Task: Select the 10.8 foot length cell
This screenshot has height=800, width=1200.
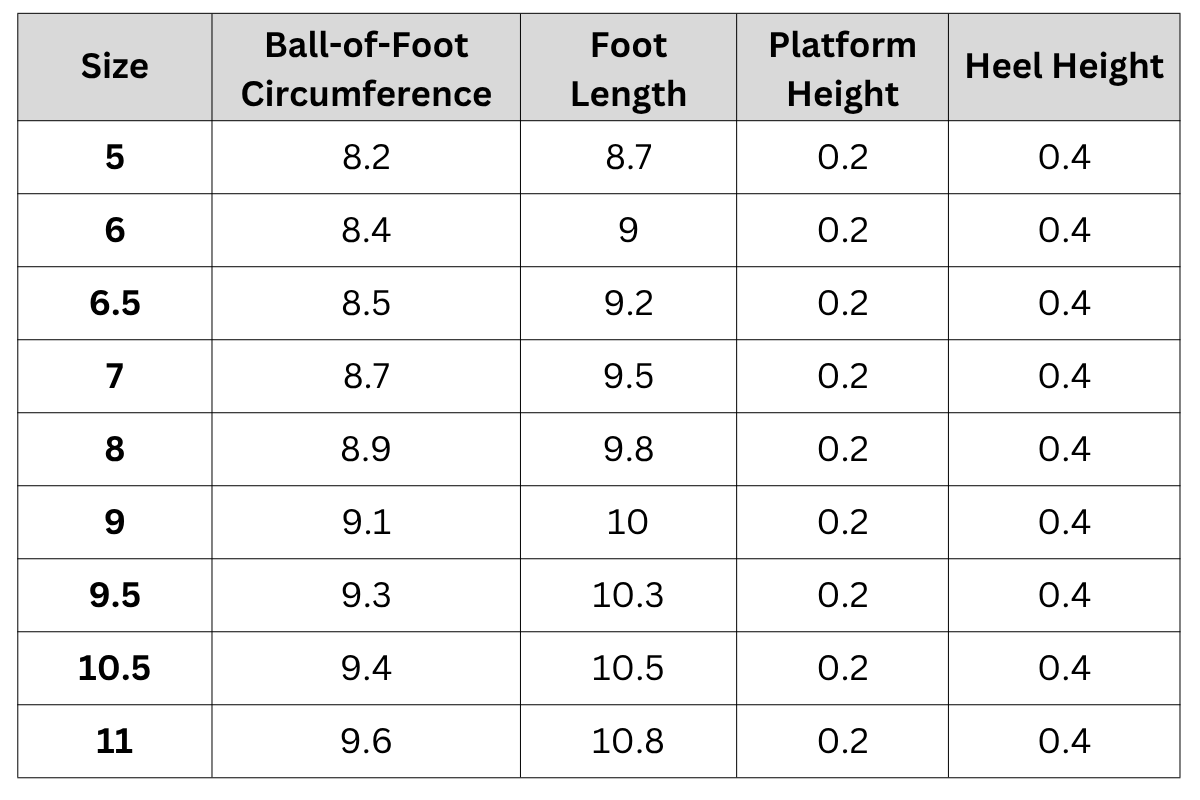Action: click(628, 741)
